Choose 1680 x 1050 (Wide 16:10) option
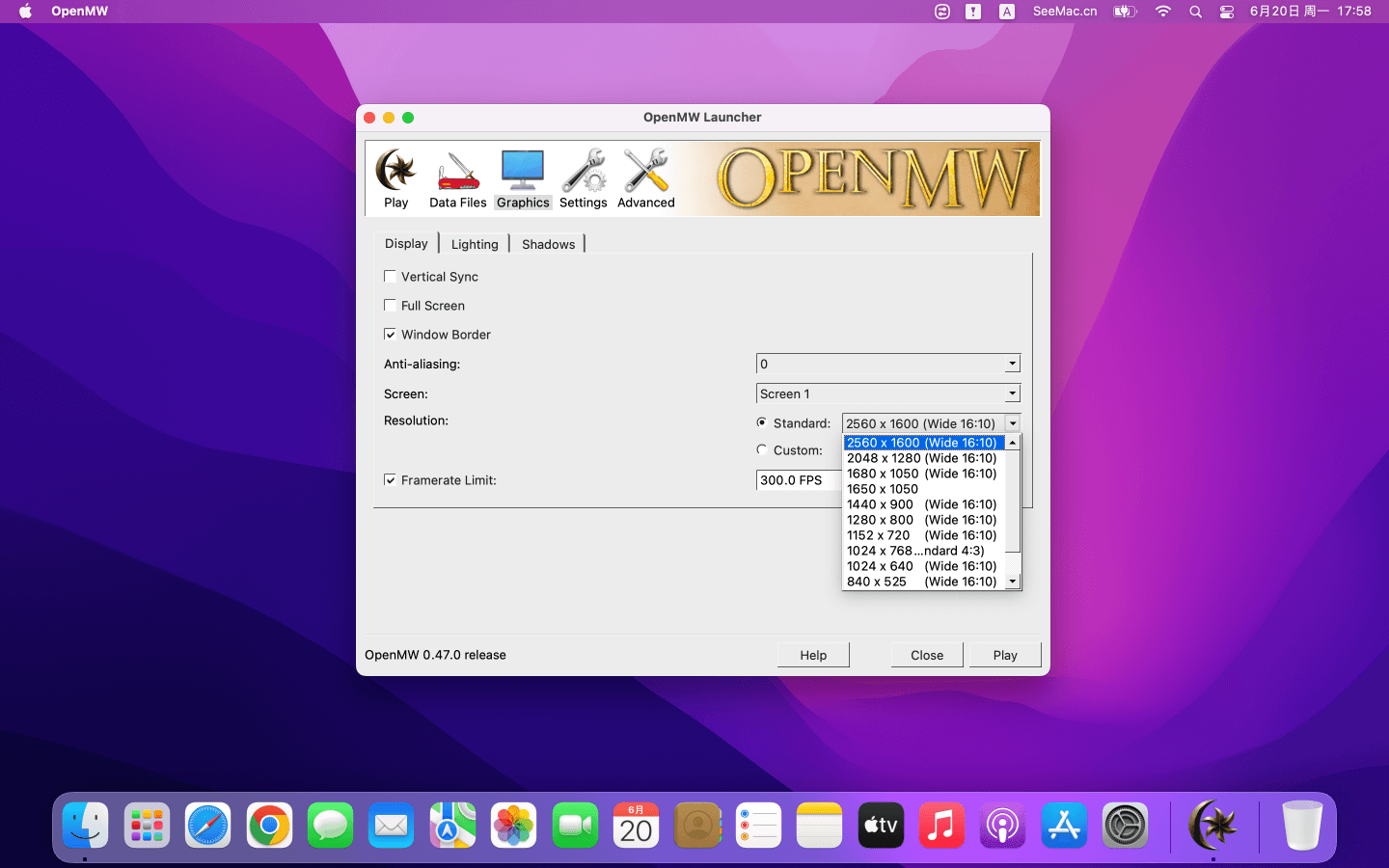Screen dimensions: 1389x868 click(924, 474)
